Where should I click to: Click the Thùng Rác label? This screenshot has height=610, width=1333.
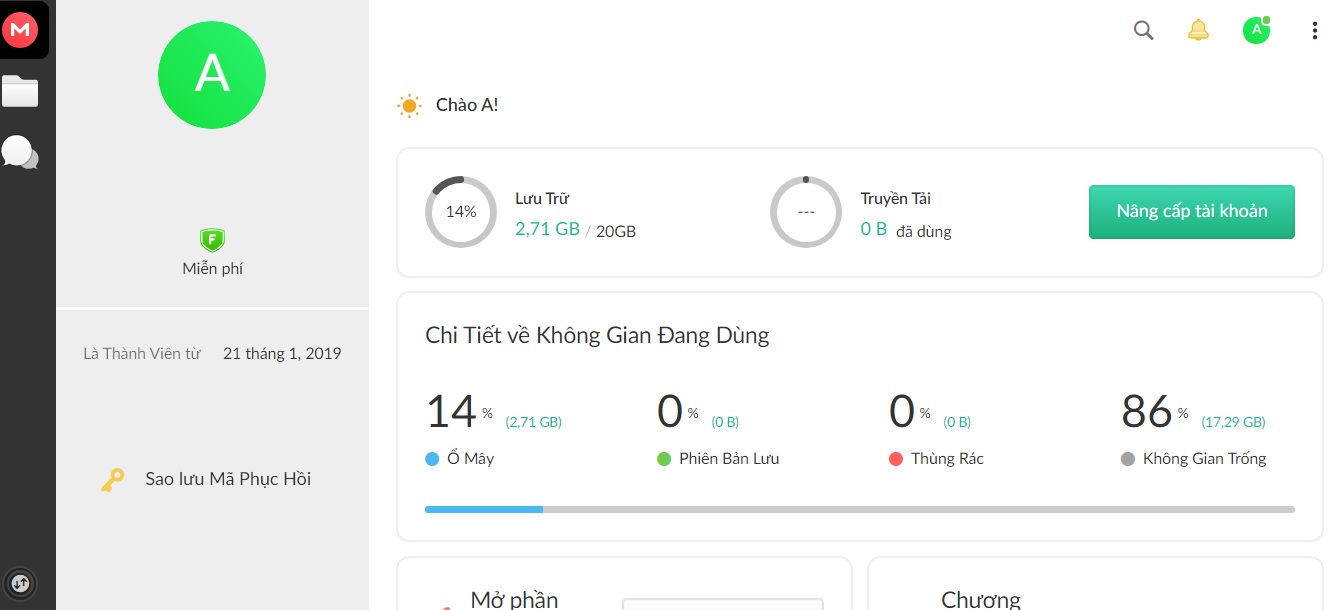tap(948, 459)
